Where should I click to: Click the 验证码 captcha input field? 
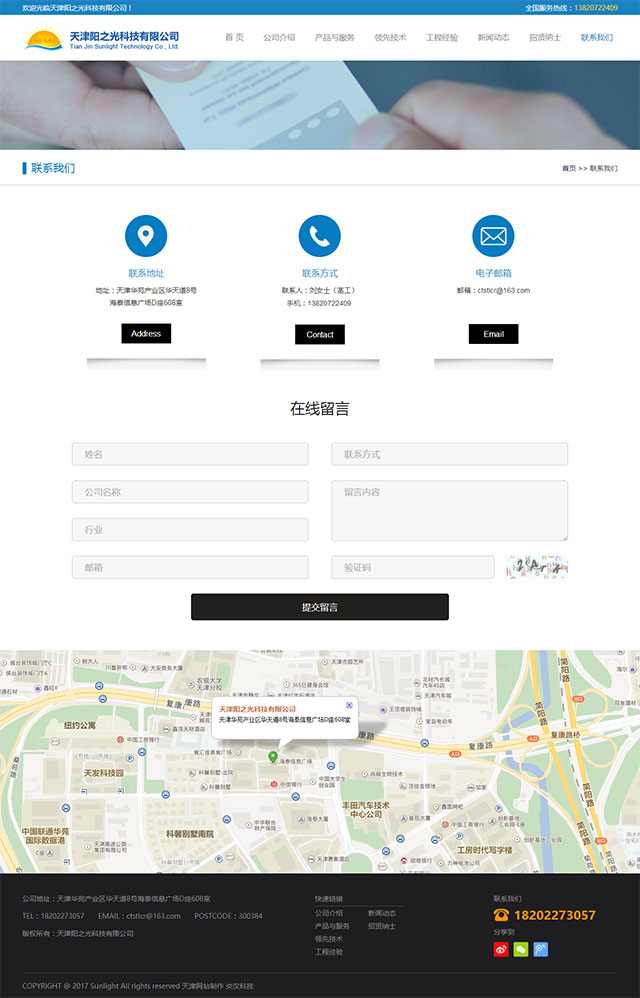[x=412, y=567]
